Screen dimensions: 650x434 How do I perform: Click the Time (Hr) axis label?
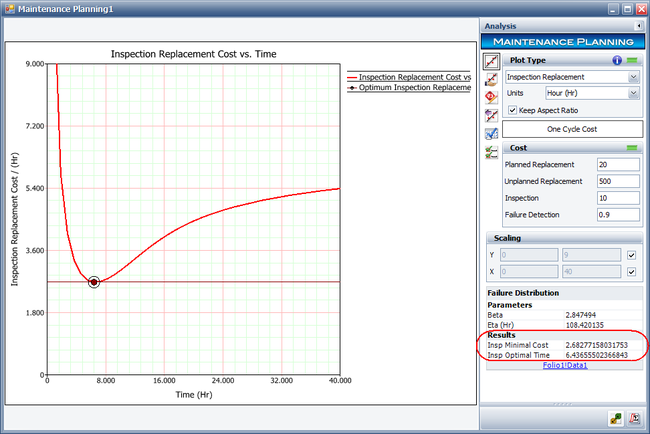[194, 395]
